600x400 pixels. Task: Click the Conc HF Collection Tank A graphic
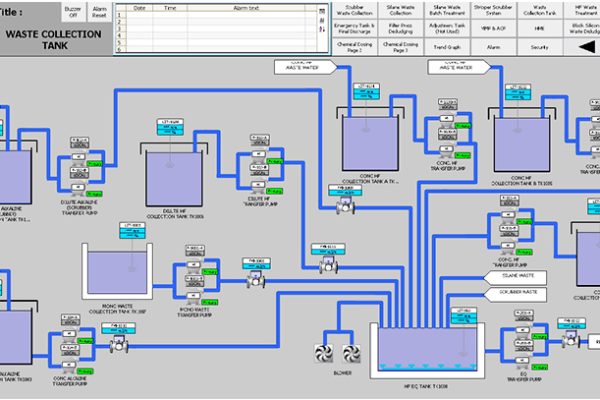(370, 144)
